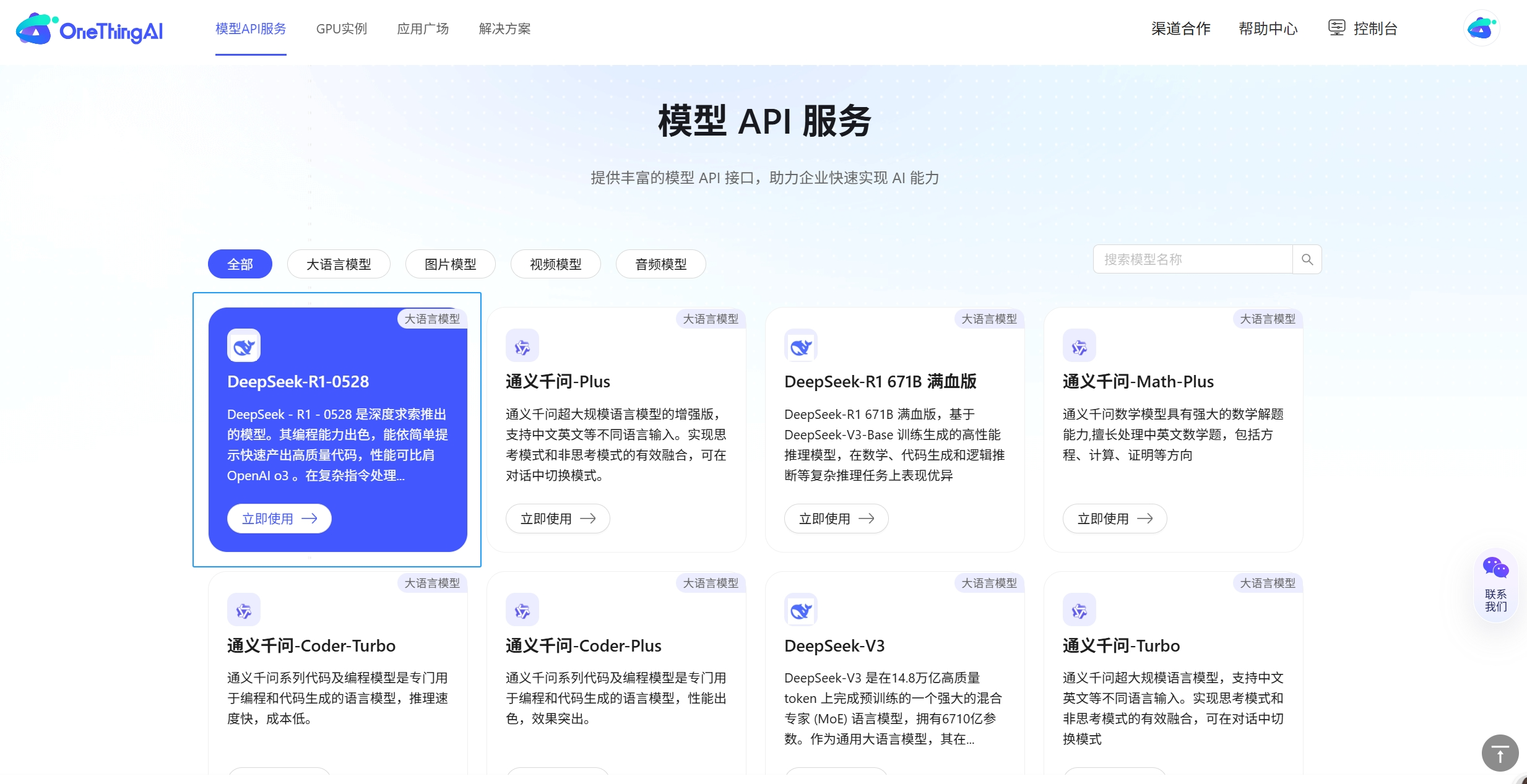Open the 帮助中心 link
This screenshot has width=1527, height=784.
1267,28
